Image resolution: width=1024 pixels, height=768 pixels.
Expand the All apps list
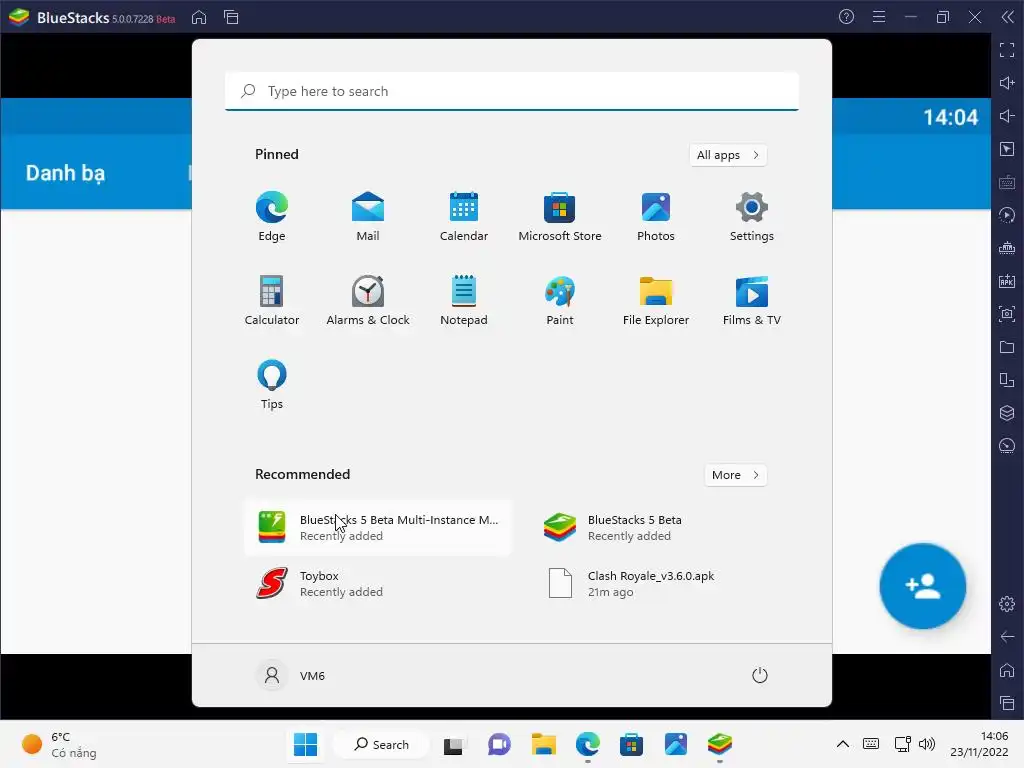pos(728,155)
